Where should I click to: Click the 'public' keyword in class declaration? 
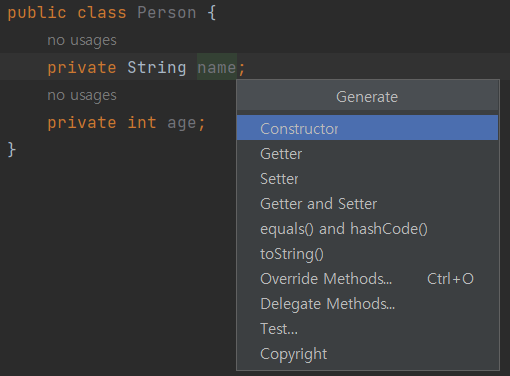coord(37,13)
